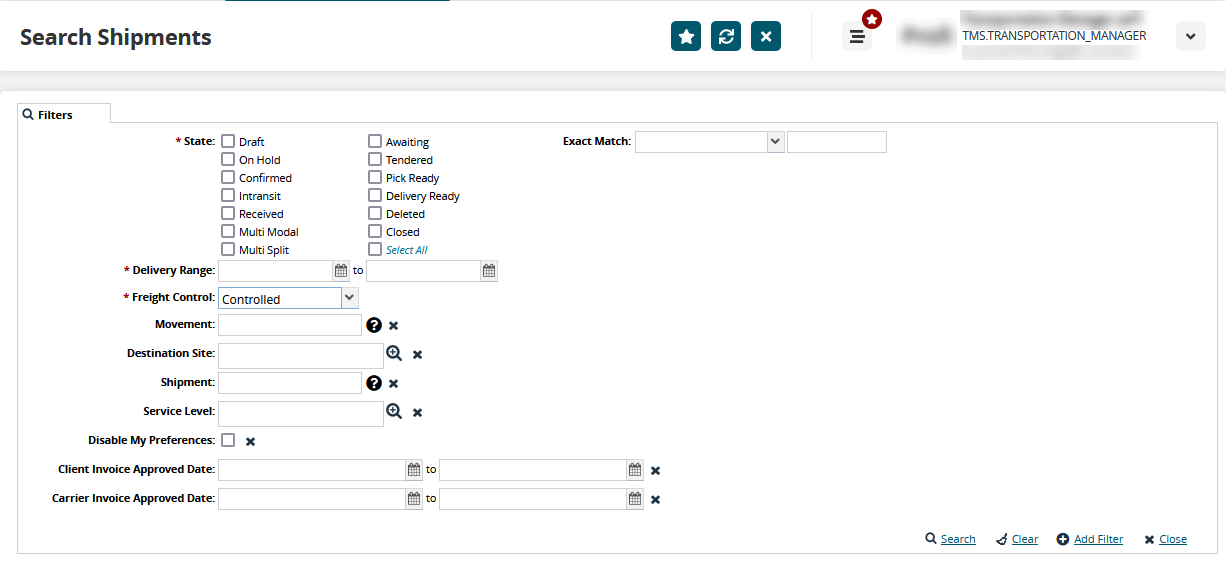Click into the Shipment input field
Viewport: 1226px width, 577px height.
tap(290, 383)
